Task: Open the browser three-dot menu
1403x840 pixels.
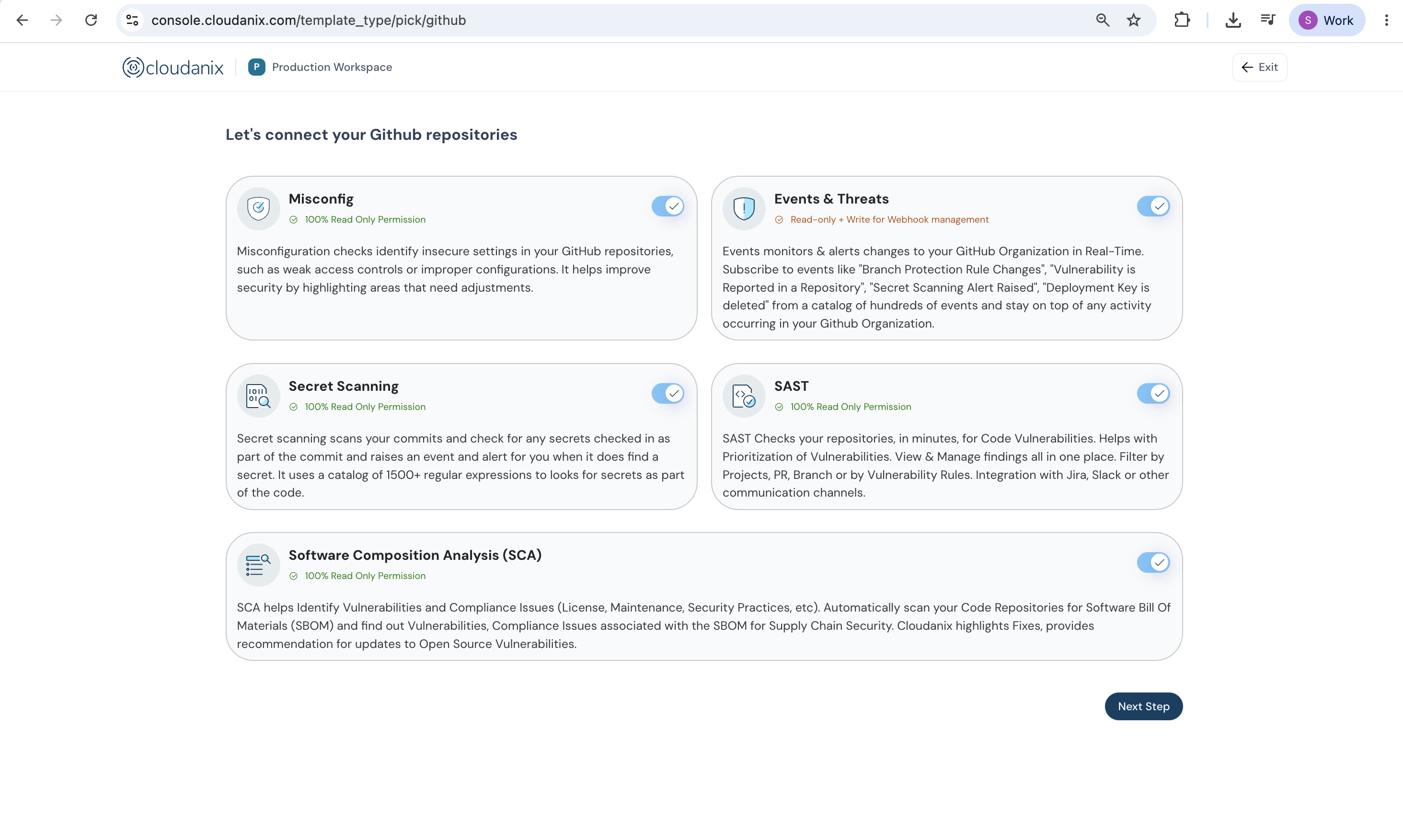Action: point(1386,21)
